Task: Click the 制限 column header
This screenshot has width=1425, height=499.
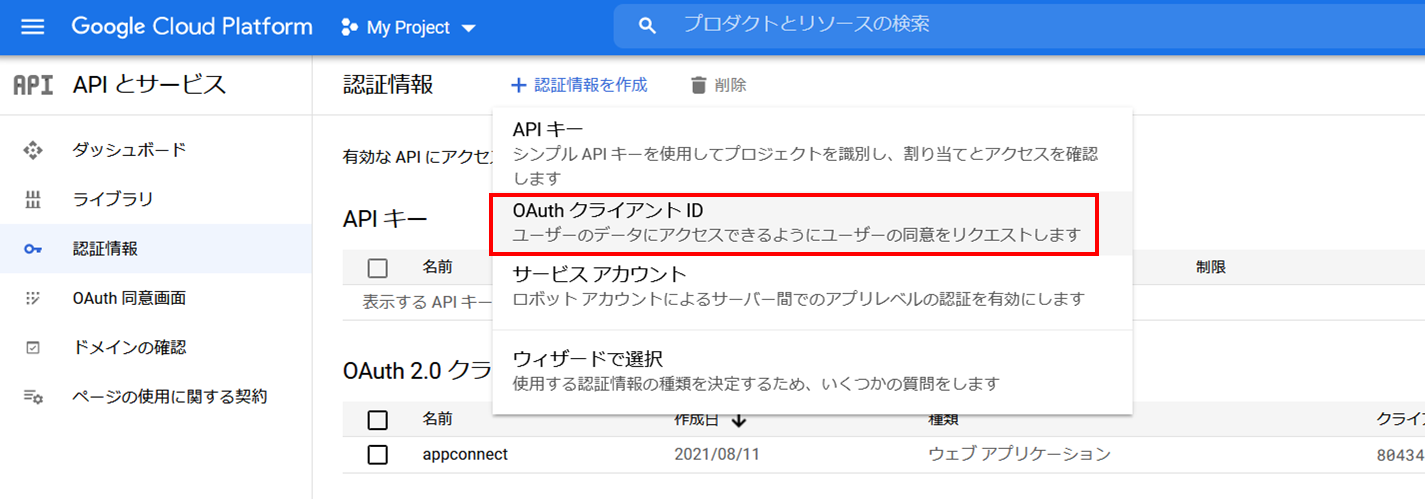Action: click(x=1211, y=267)
